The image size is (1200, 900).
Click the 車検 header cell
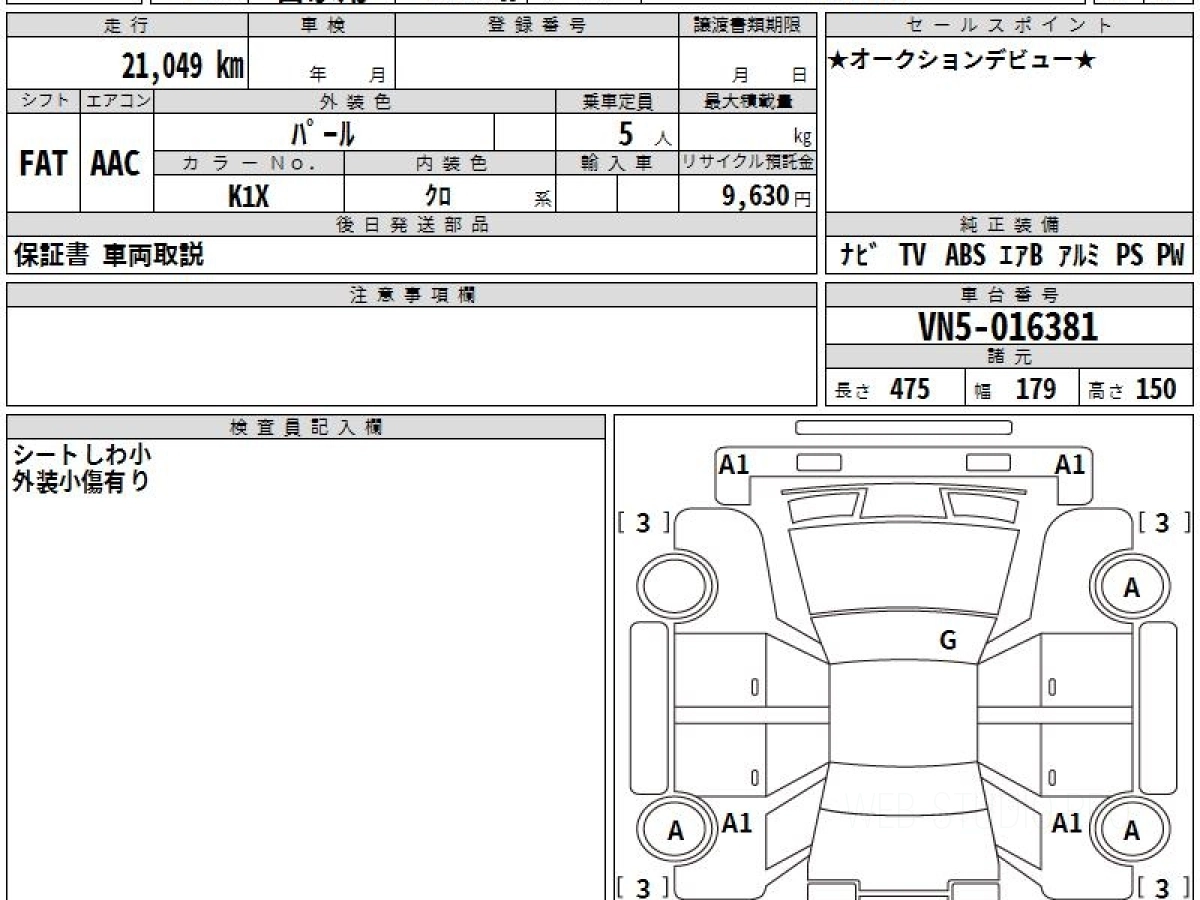322,26
